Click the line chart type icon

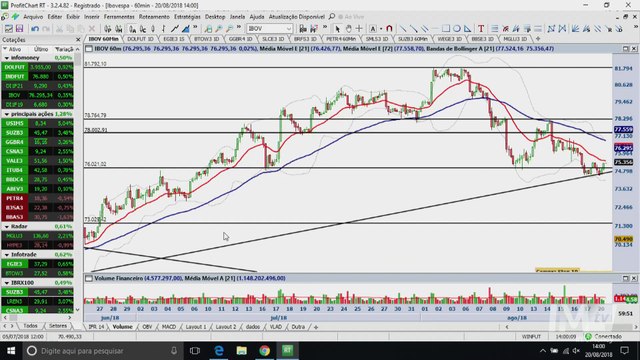pos(175,29)
